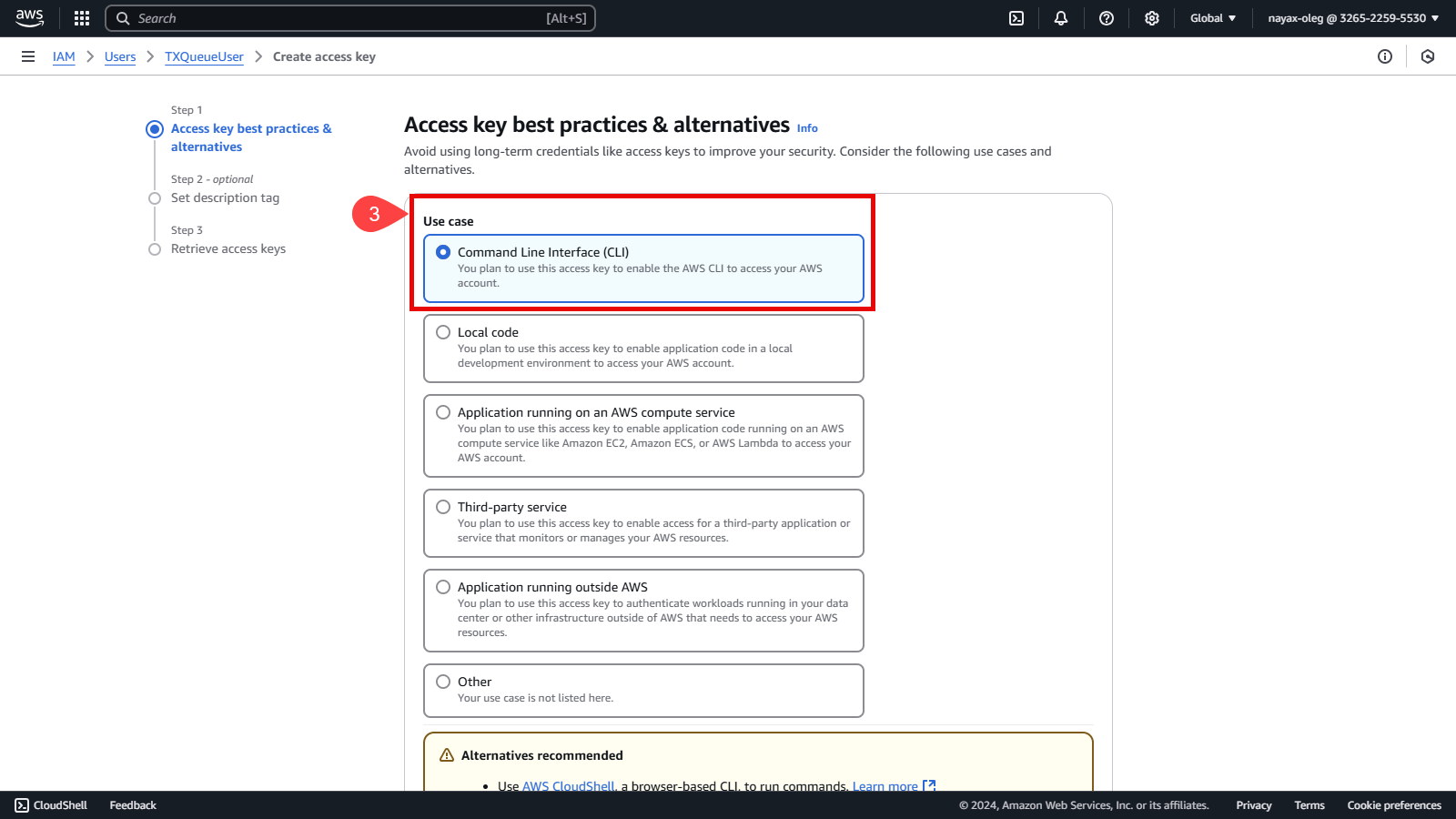Go to Retrieve access keys step
Image resolution: width=1456 pixels, height=819 pixels.
pyautogui.click(x=228, y=248)
